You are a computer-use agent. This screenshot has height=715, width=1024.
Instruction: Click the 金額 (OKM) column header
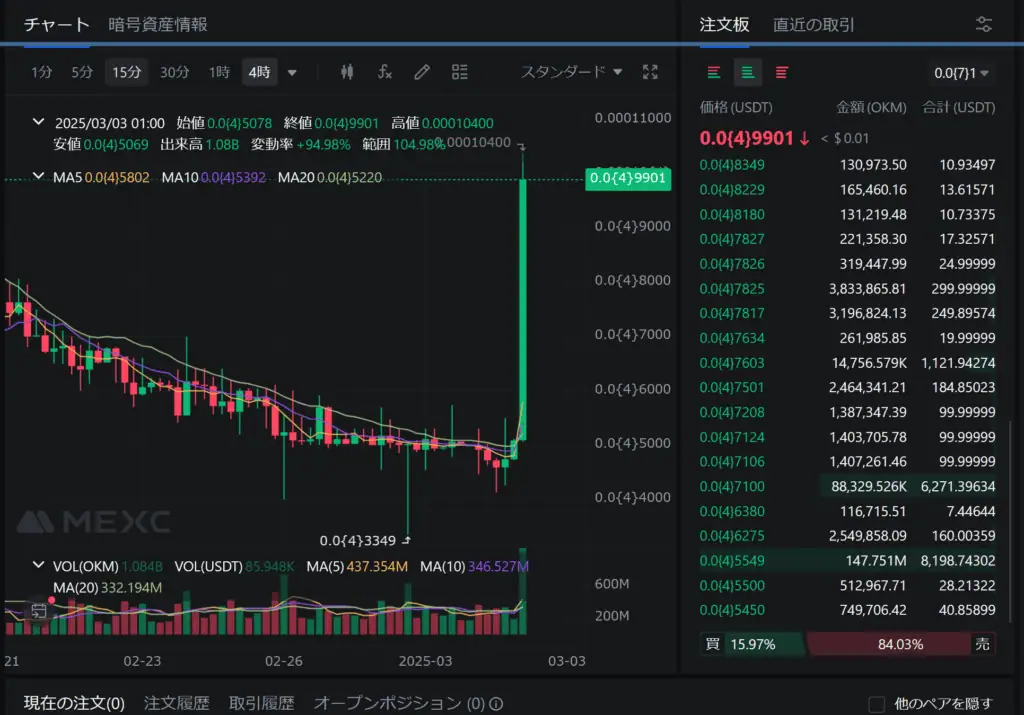tap(871, 107)
